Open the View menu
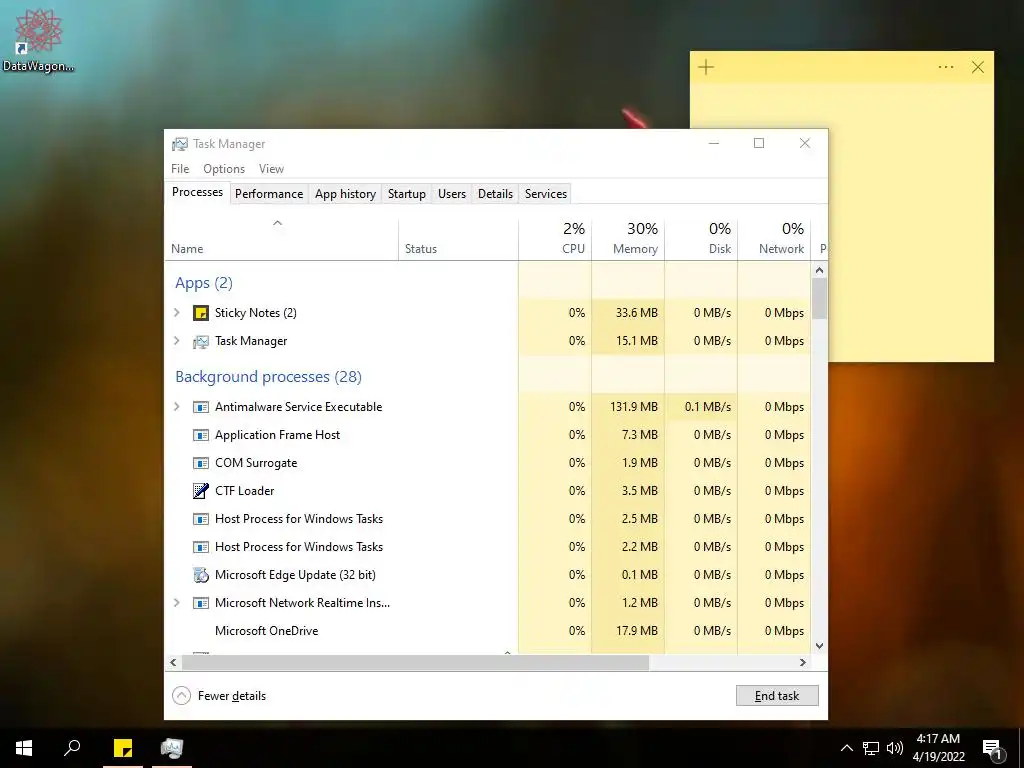1024x768 pixels. pos(271,168)
